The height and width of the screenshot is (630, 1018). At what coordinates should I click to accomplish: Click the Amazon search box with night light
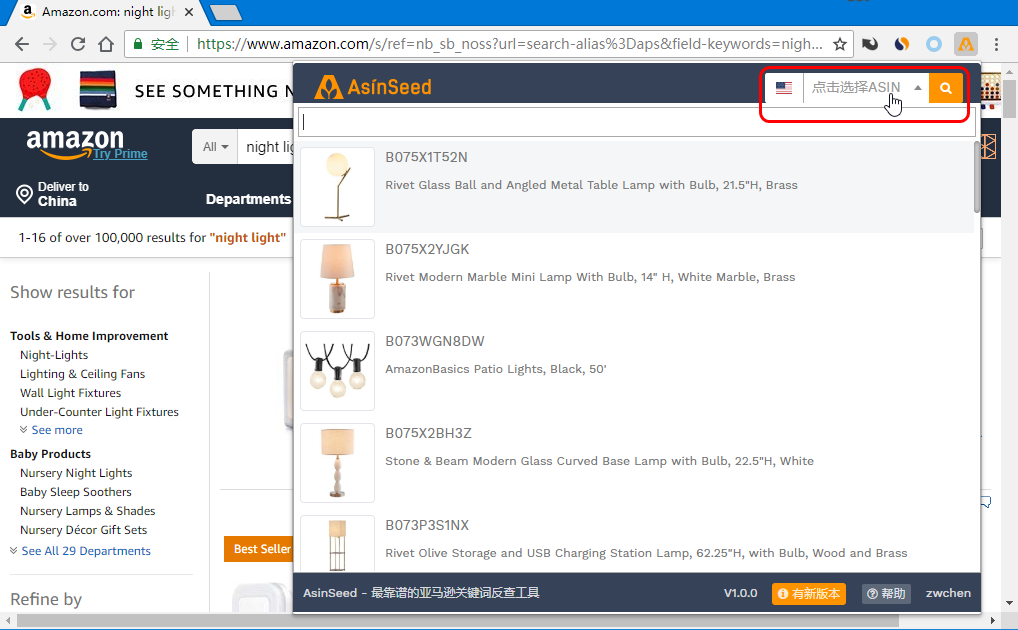pos(266,147)
